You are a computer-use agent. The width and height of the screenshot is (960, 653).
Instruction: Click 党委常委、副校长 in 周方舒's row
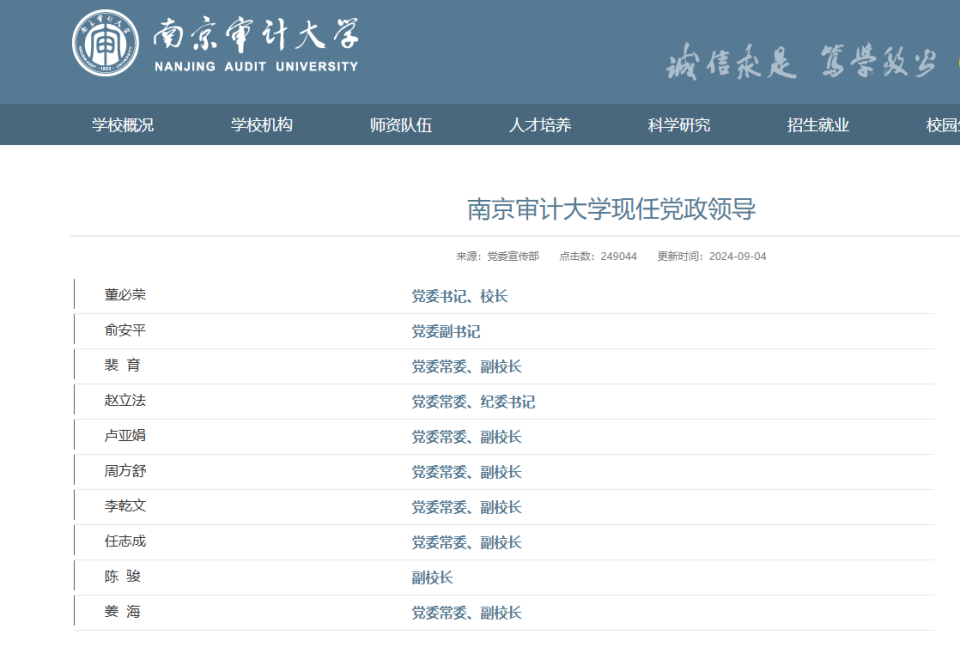pos(467,472)
